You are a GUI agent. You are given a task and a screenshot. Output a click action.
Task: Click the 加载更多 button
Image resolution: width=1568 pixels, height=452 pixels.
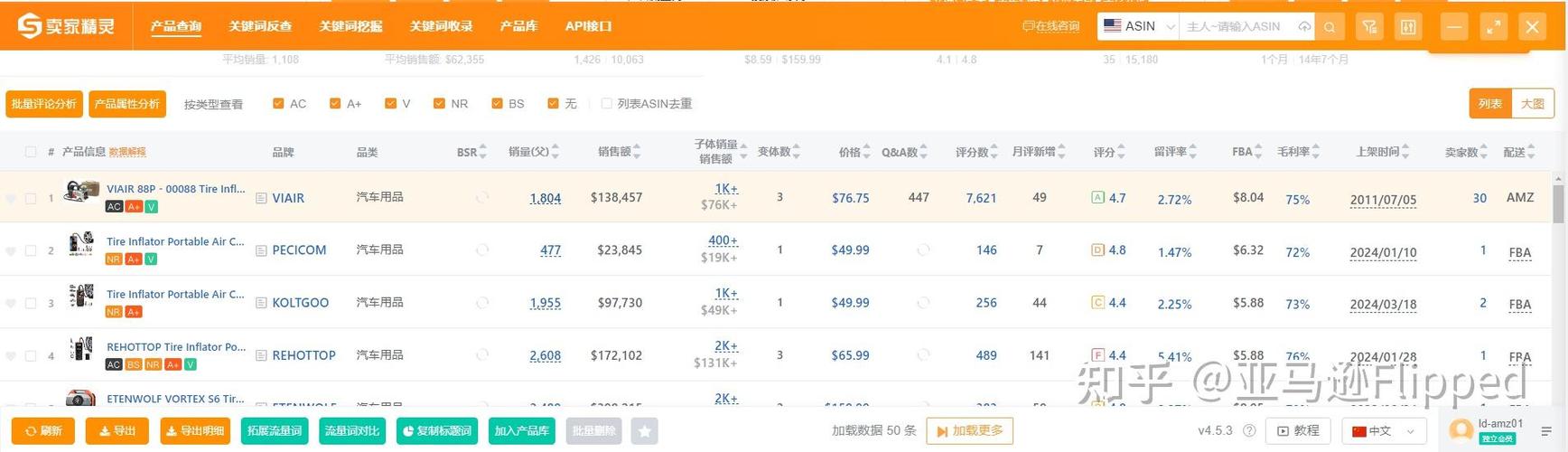click(970, 431)
